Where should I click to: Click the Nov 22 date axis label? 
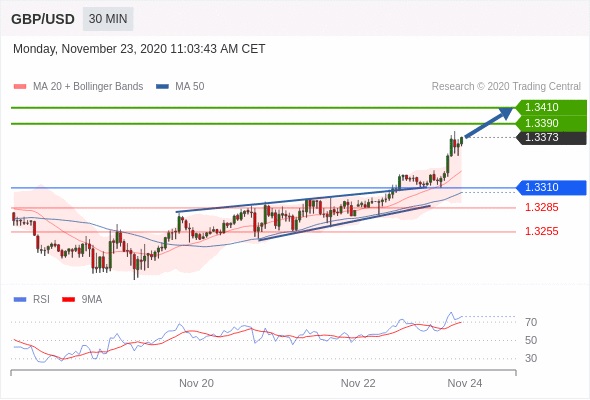click(x=358, y=383)
